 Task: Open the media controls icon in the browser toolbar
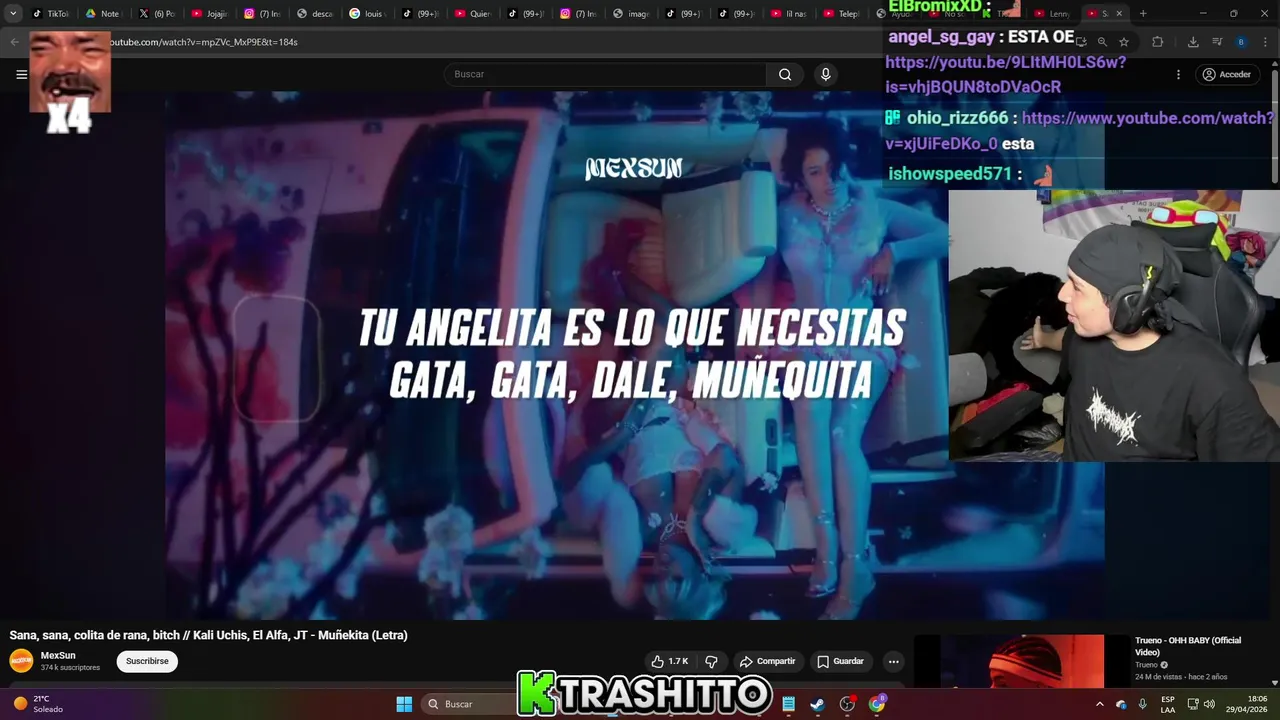point(1217,42)
